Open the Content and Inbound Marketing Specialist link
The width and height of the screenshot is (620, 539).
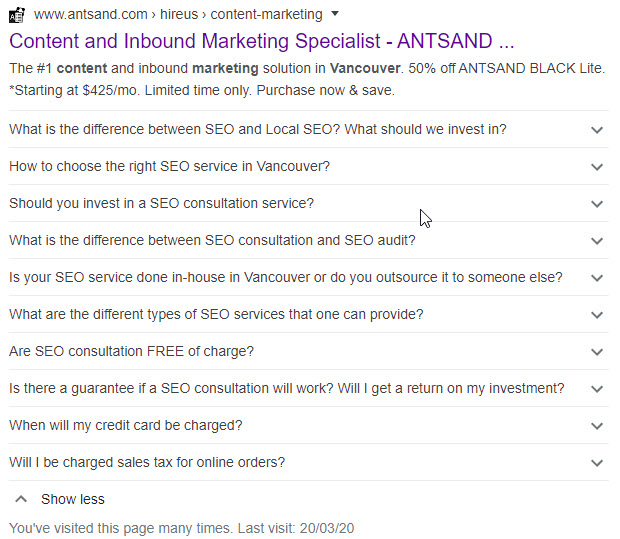tap(261, 41)
